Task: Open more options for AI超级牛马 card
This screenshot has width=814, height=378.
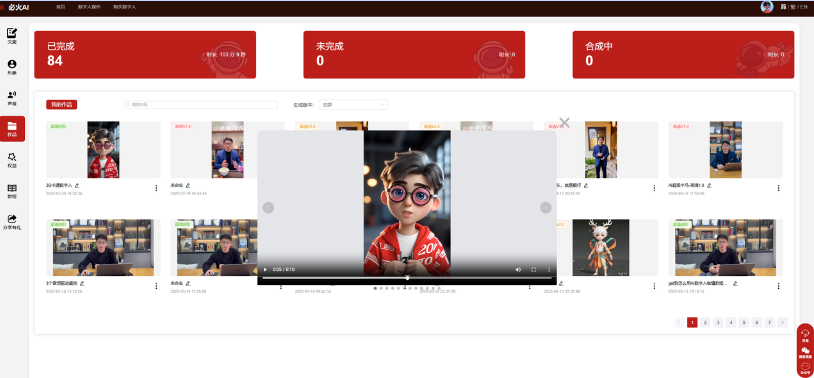Action: 778,188
